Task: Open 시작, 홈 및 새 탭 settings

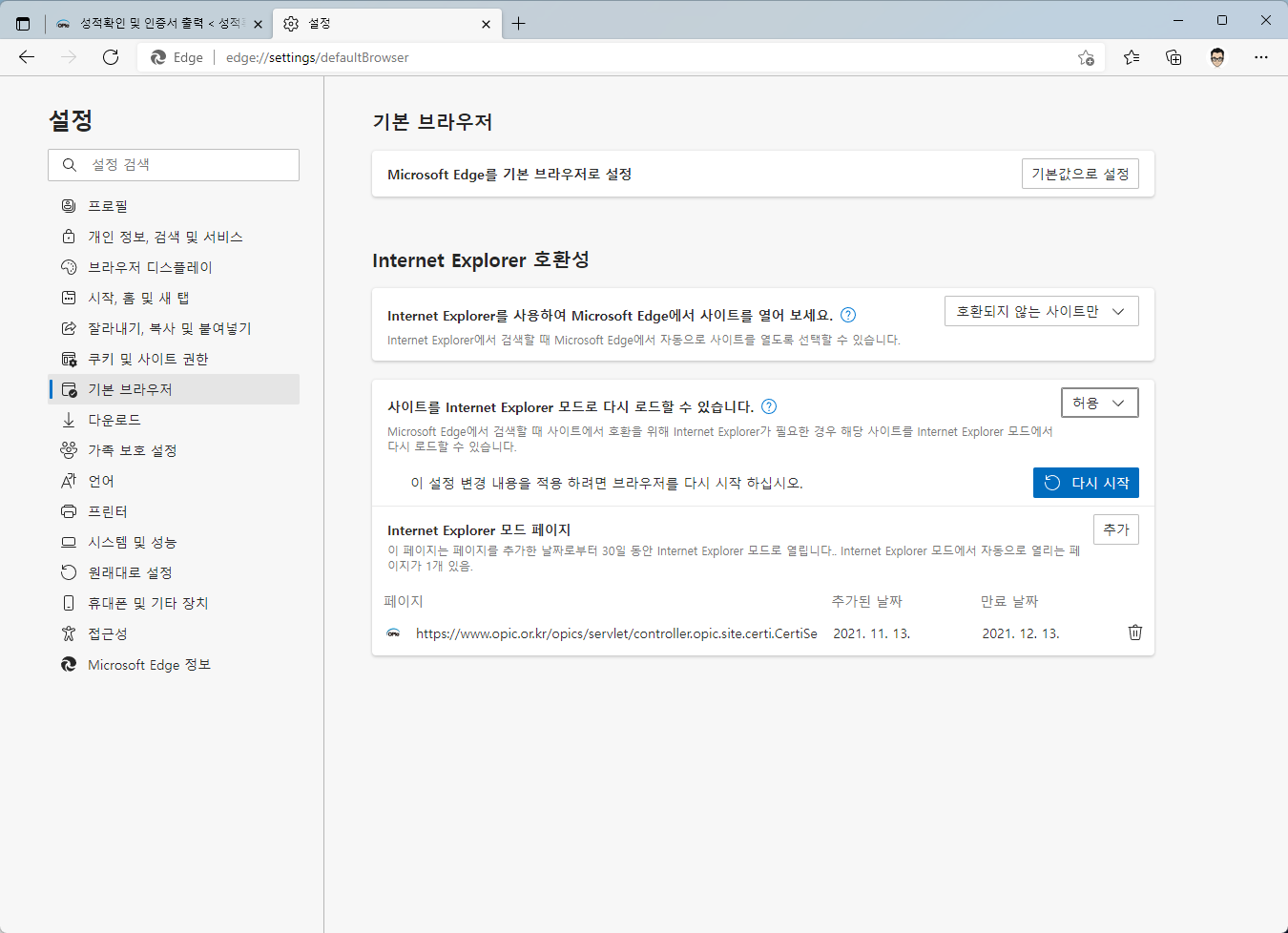Action: (x=174, y=298)
